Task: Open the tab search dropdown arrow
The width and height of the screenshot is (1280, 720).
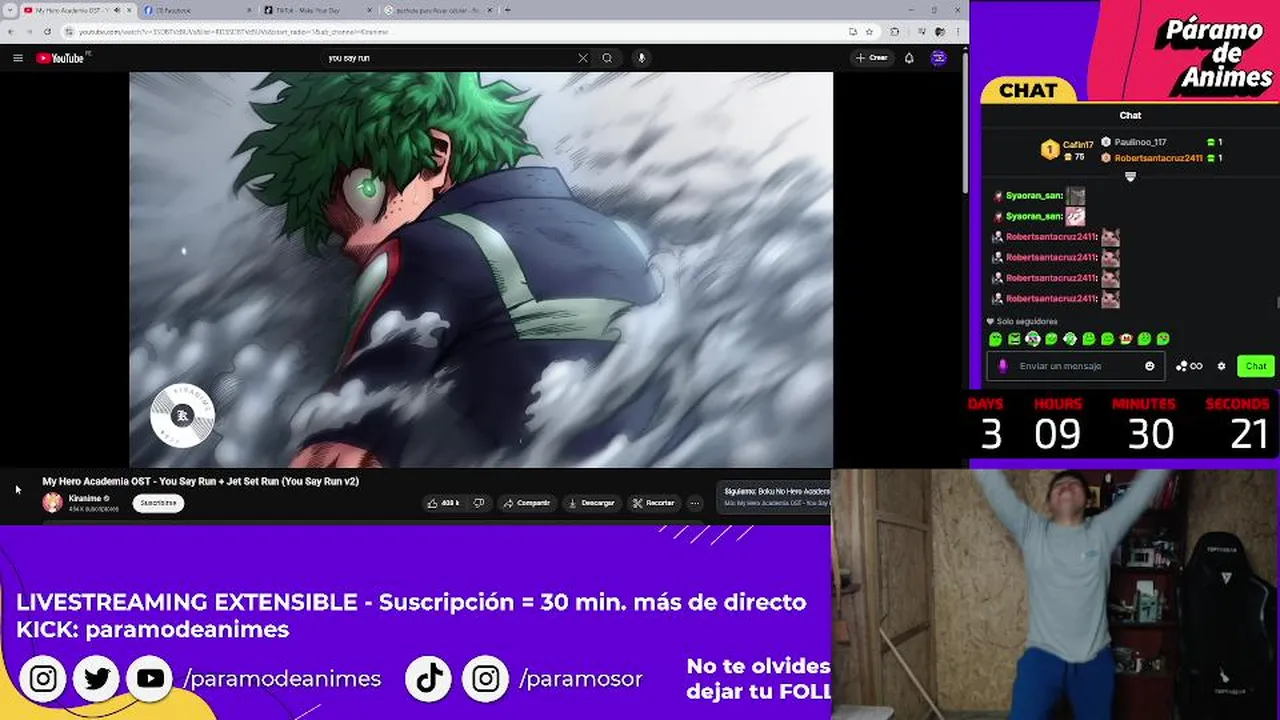Action: pyautogui.click(x=9, y=10)
